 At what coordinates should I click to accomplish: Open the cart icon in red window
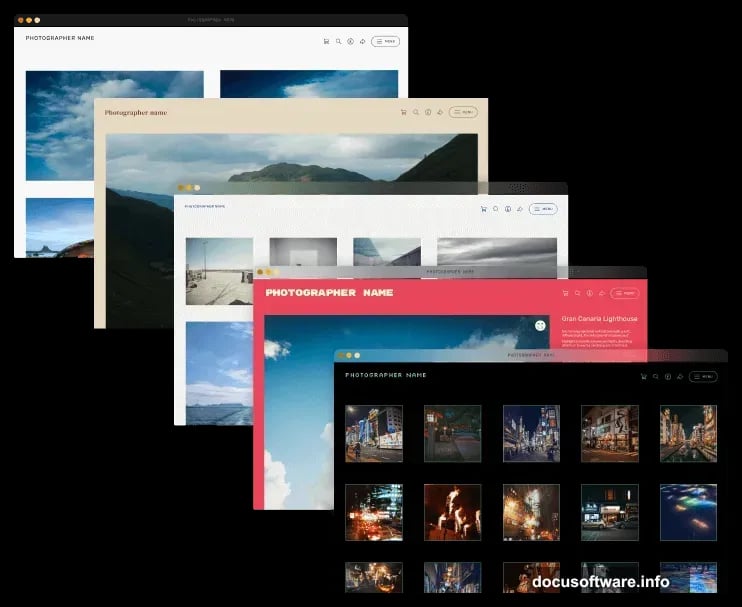coord(565,293)
